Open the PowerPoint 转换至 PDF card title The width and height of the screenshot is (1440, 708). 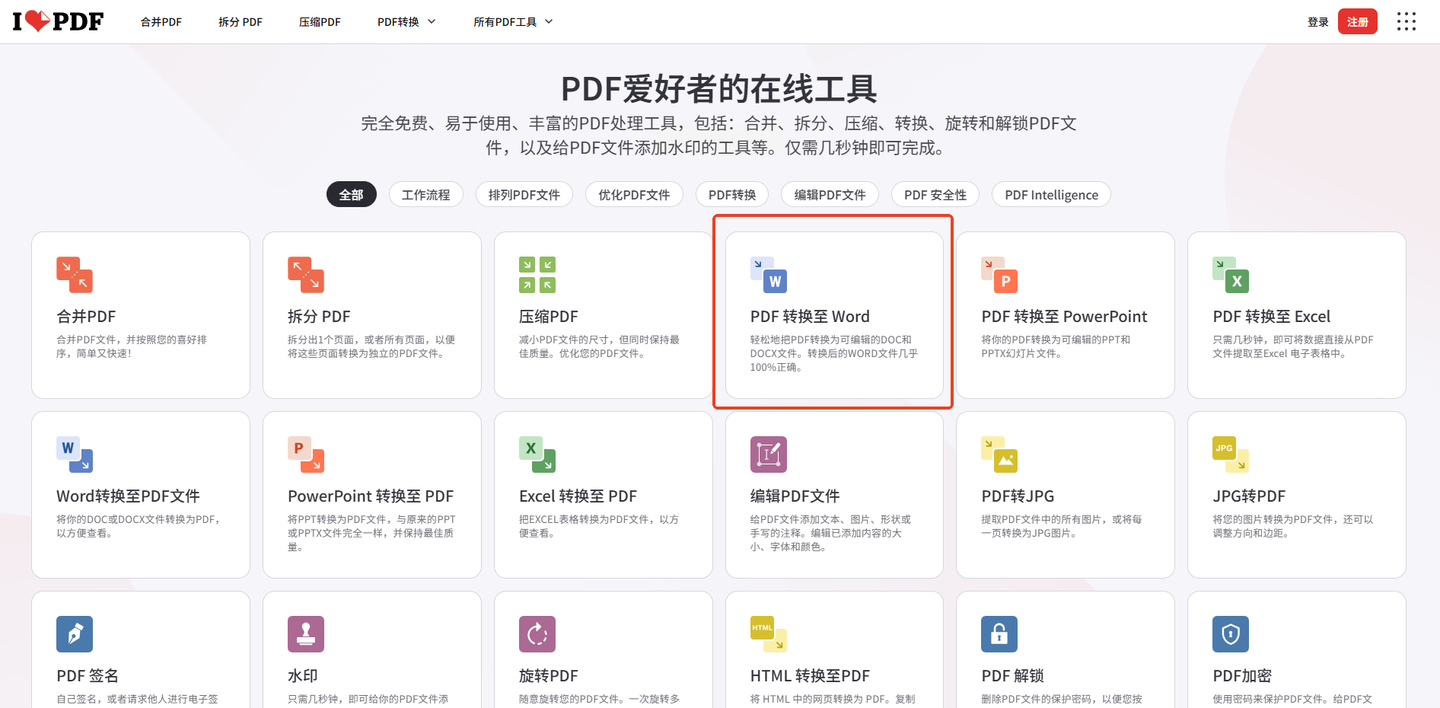coord(371,496)
